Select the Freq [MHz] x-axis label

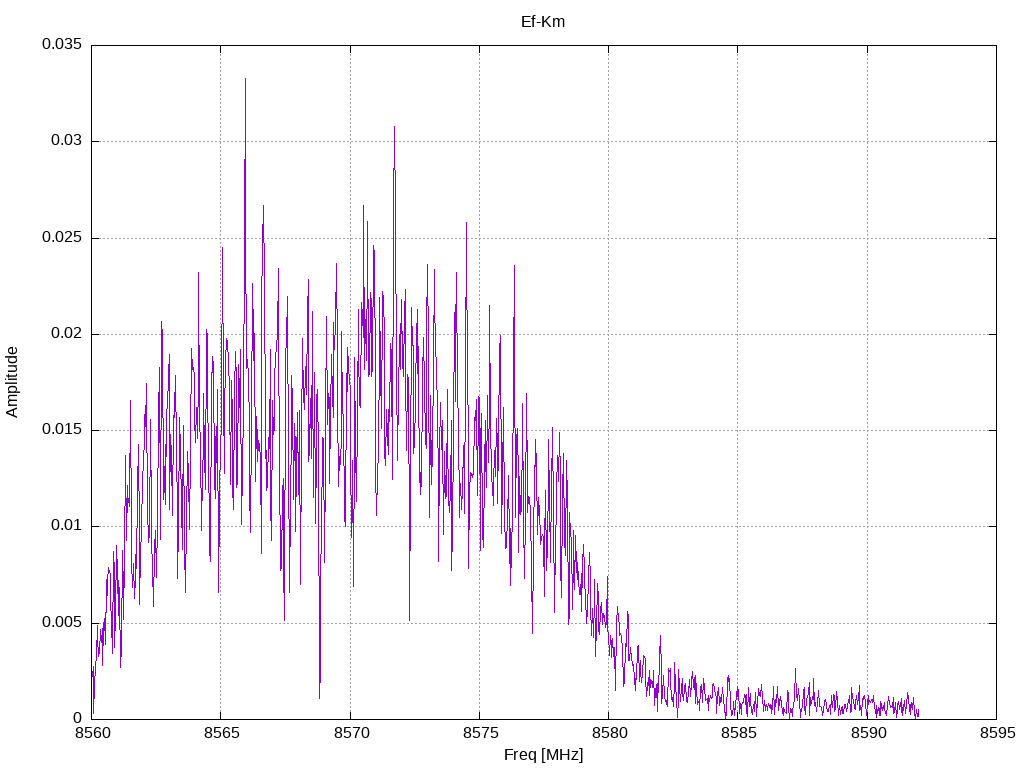(543, 755)
